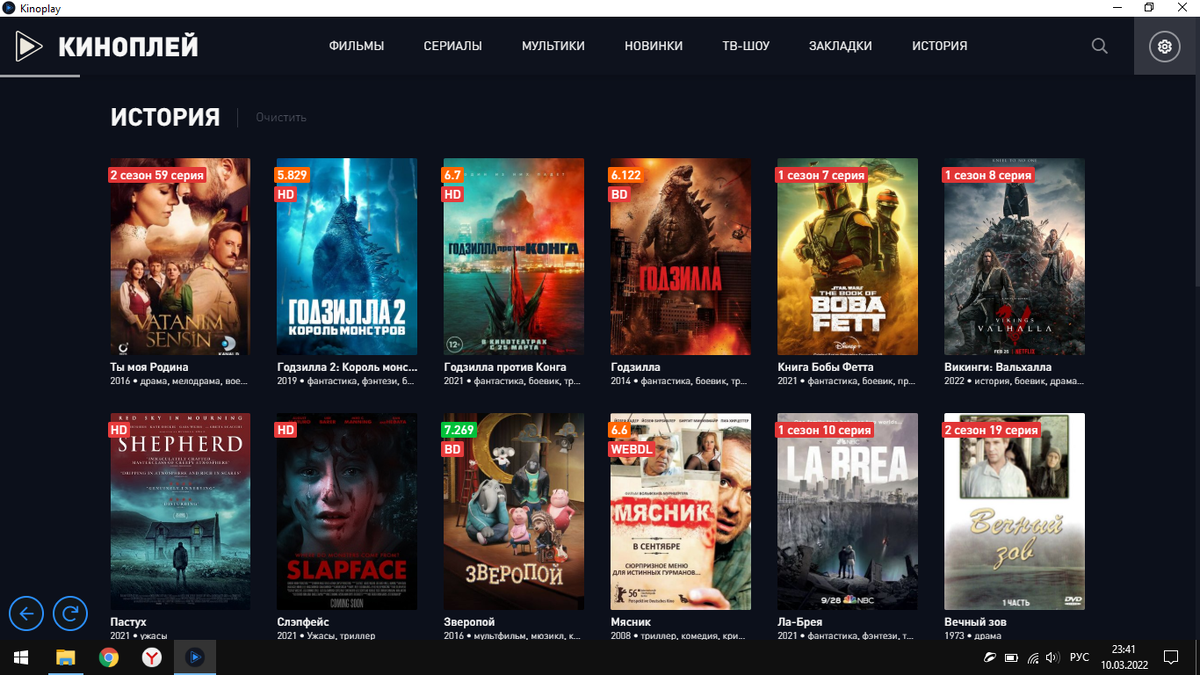
Task: Open the 2014 Годзилла poster
Action: click(681, 256)
